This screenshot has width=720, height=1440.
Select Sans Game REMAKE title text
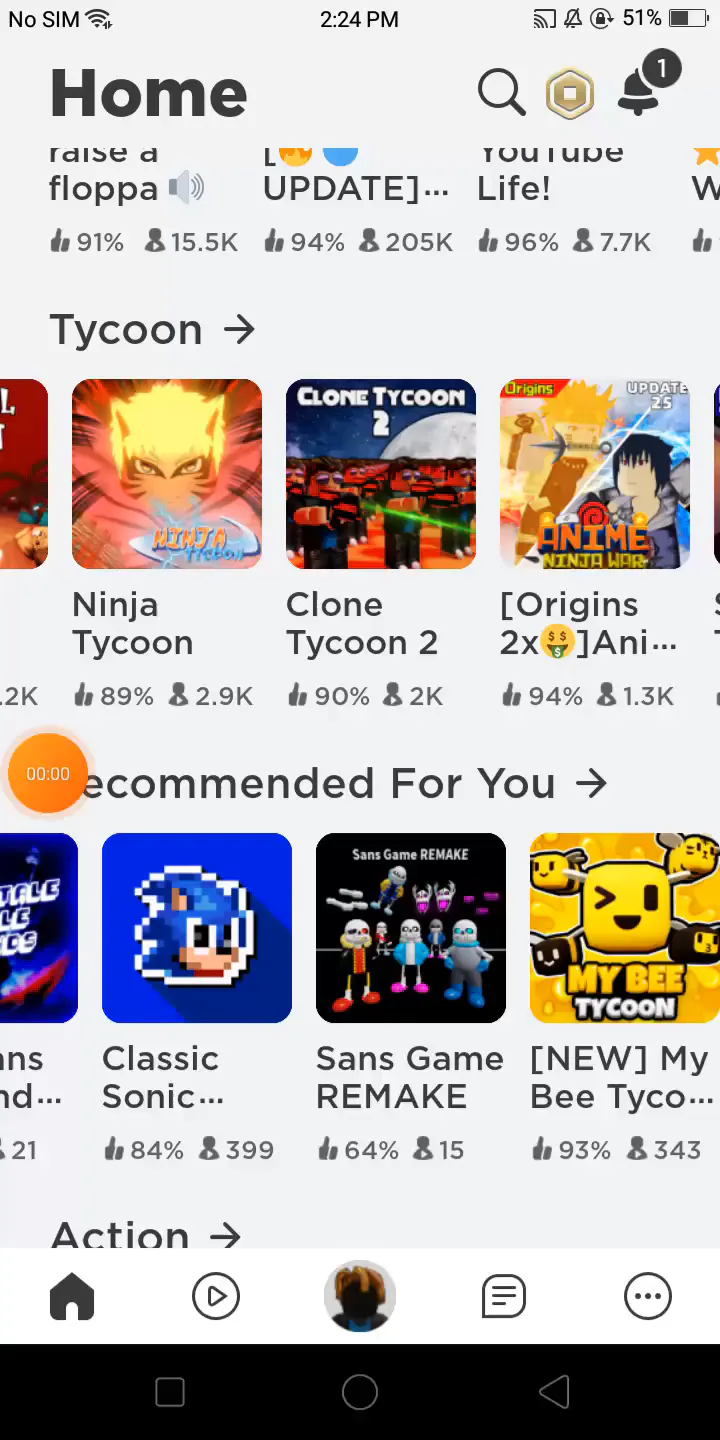point(410,1078)
